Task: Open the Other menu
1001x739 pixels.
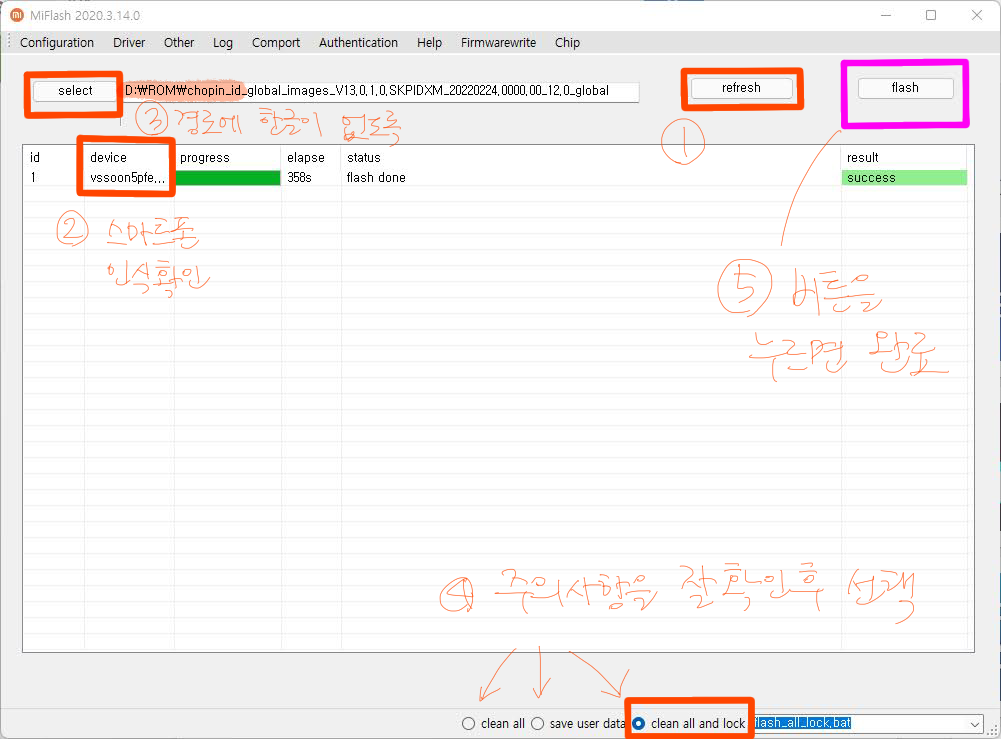Action: [179, 43]
